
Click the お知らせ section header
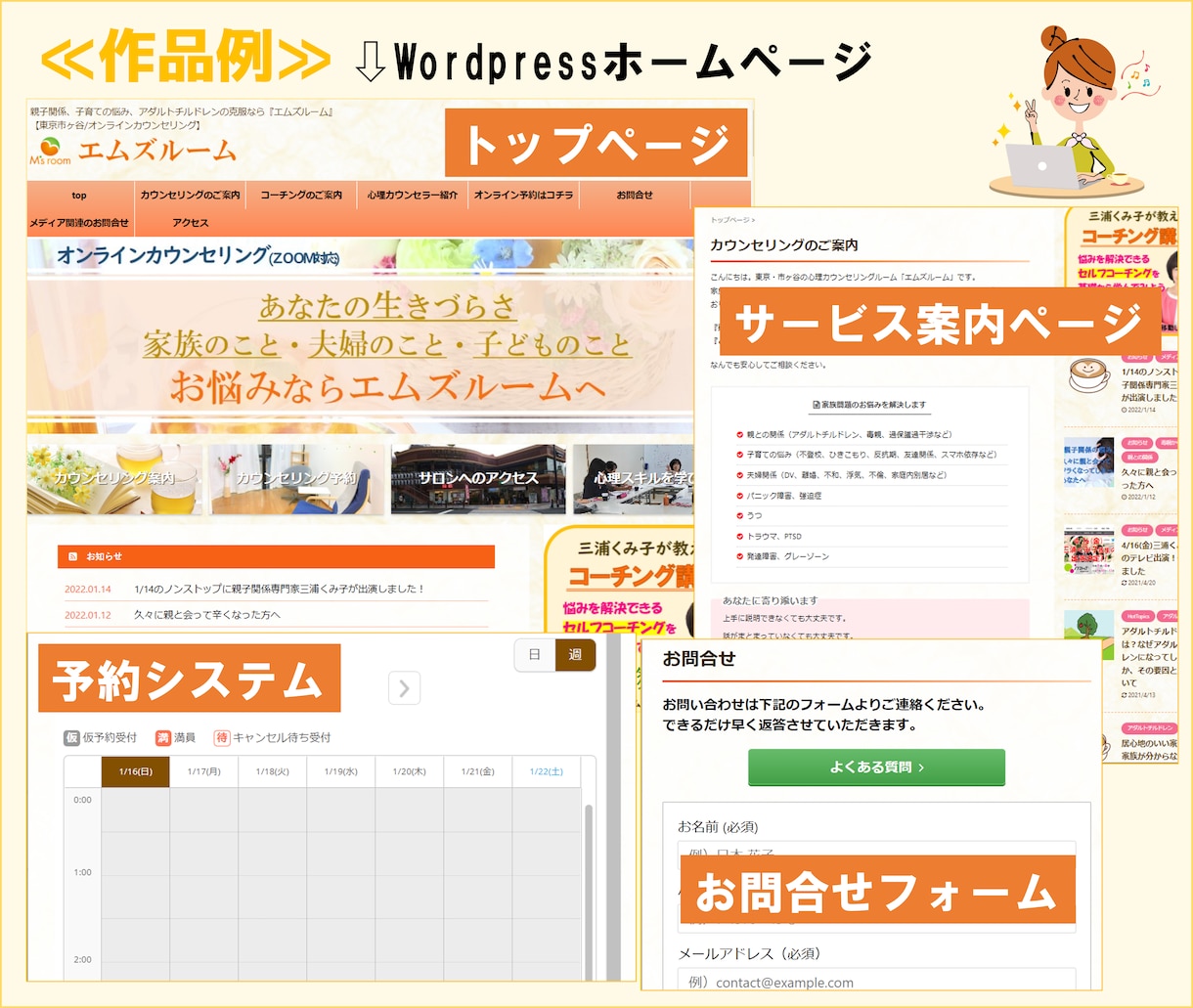point(276,556)
